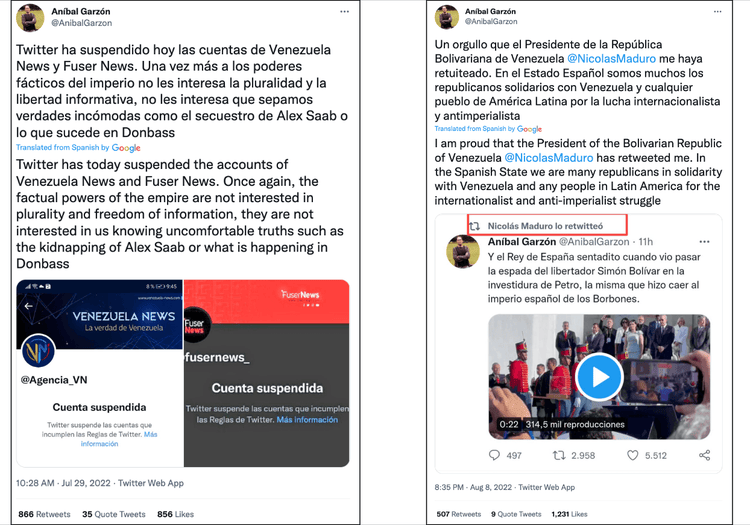
Task: Play the embedded Bolívar sword video
Action: [x=599, y=377]
